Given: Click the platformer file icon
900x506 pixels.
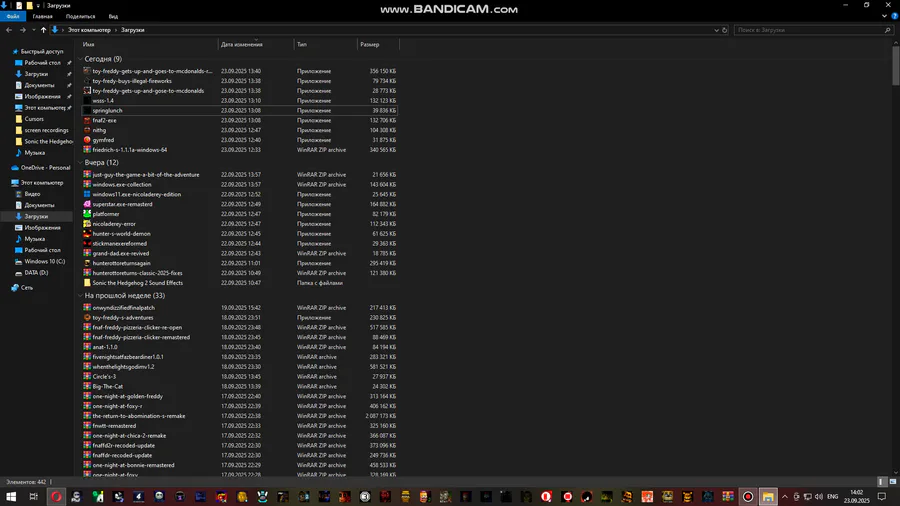Looking at the screenshot, I should pyautogui.click(x=87, y=213).
